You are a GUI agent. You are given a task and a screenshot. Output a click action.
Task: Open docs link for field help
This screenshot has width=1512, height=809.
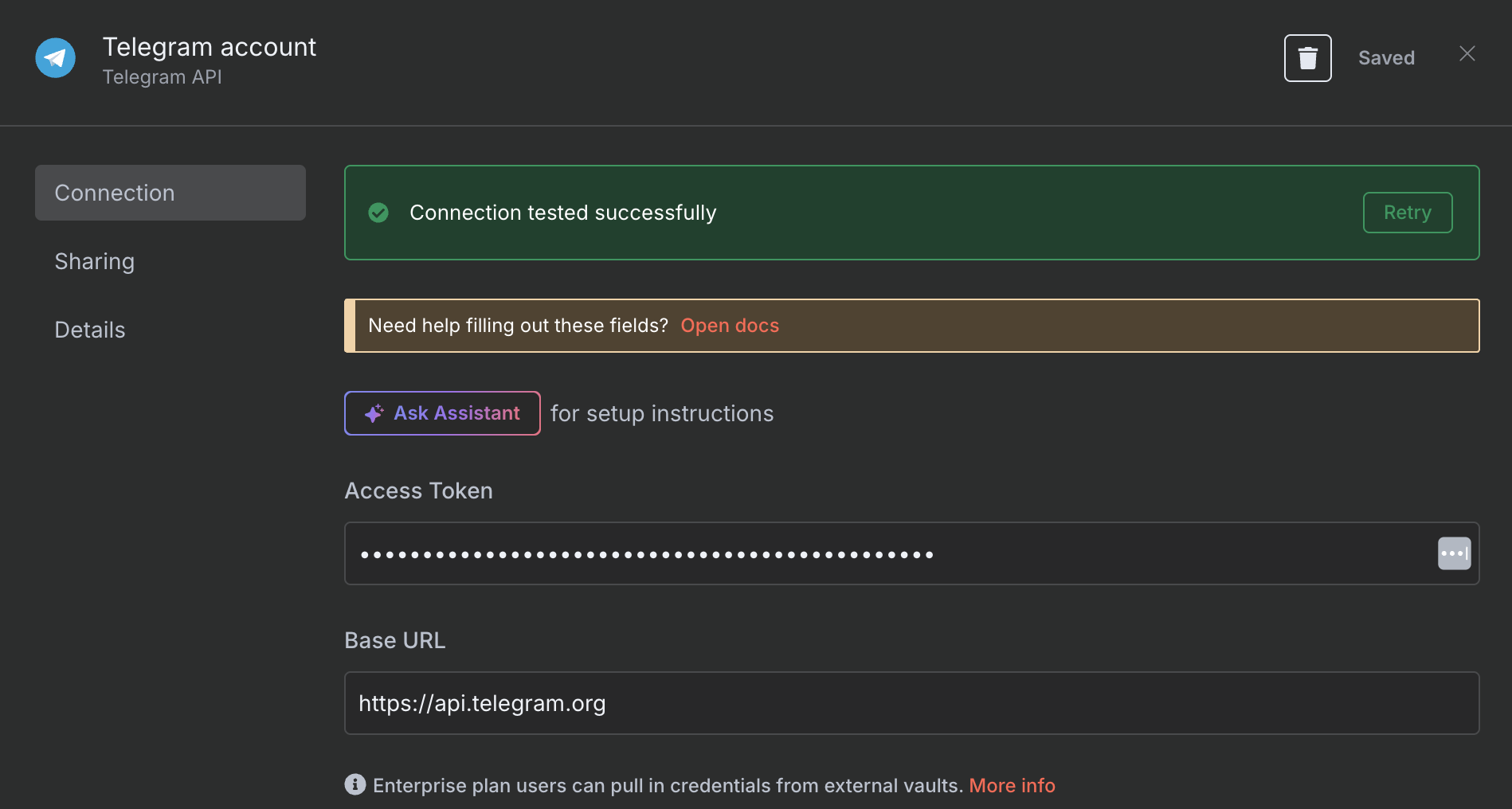tap(730, 326)
